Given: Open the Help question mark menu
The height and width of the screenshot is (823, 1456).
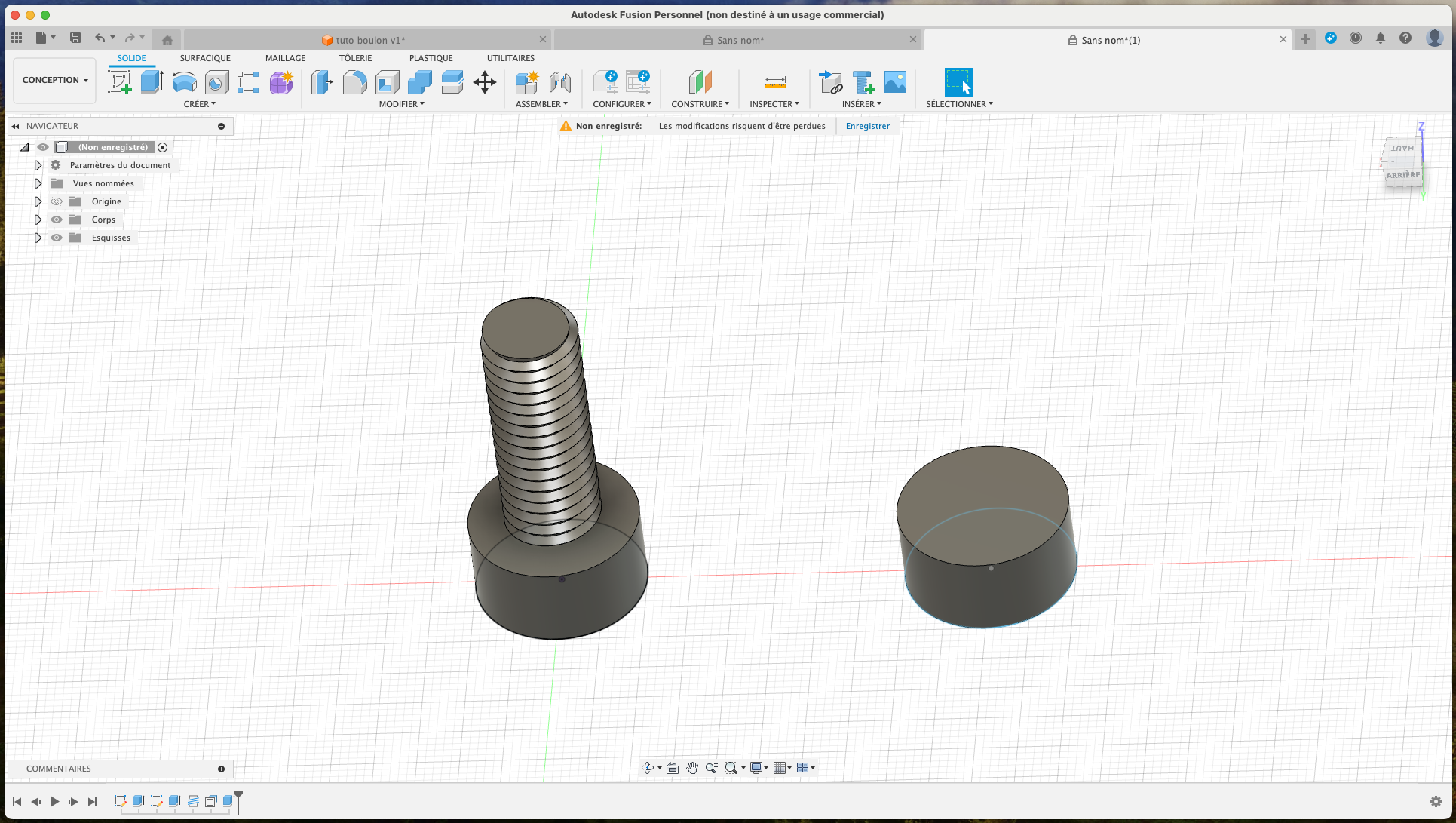Looking at the screenshot, I should [x=1405, y=38].
